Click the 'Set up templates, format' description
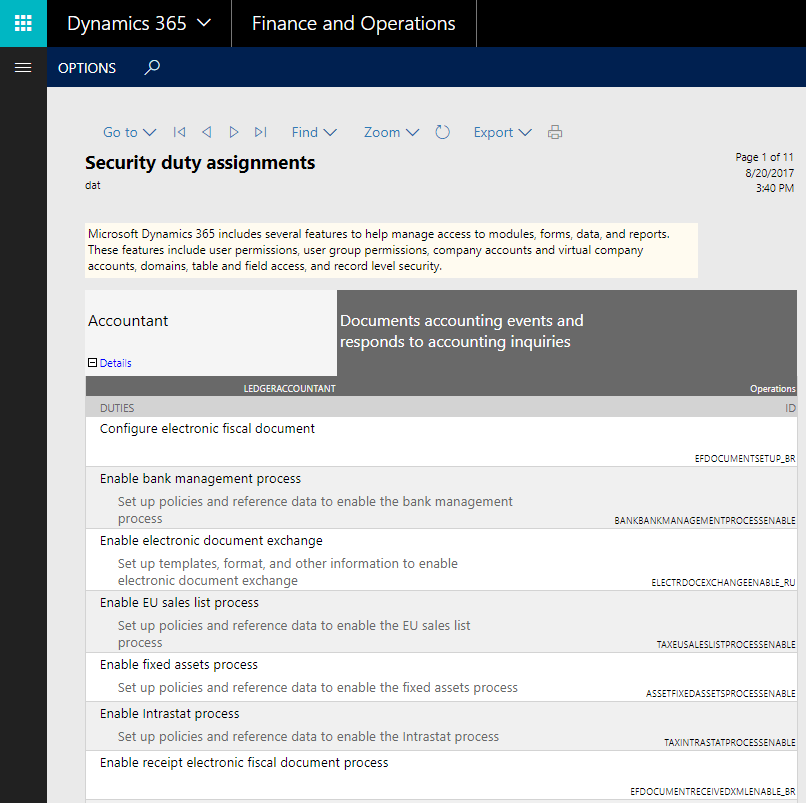 tap(288, 572)
